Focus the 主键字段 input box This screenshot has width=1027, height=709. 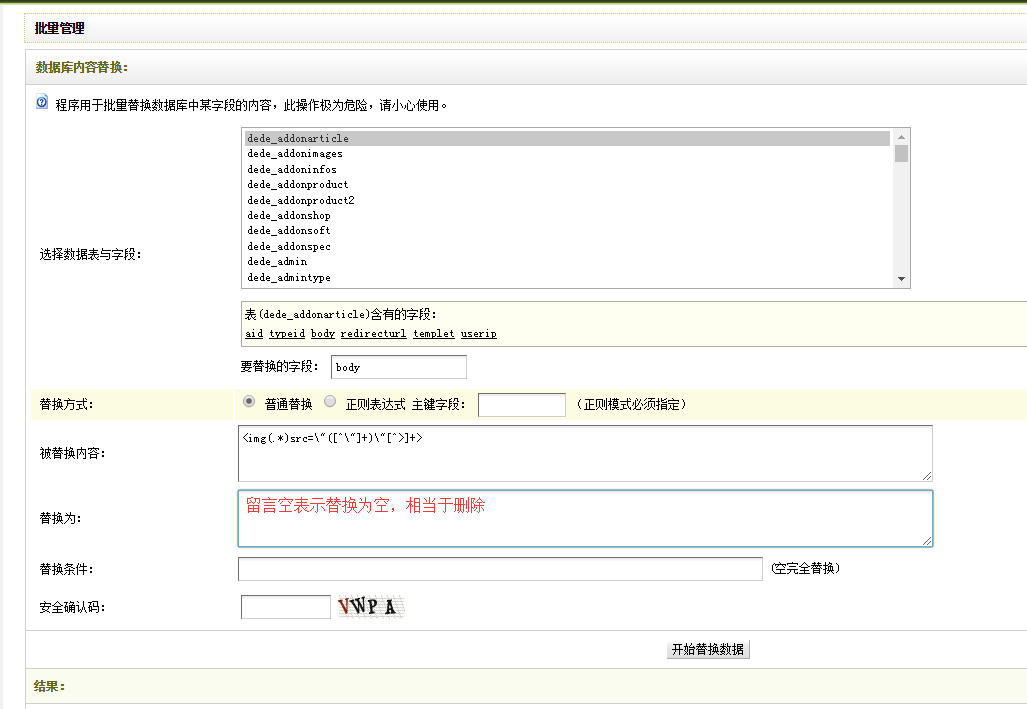[521, 405]
